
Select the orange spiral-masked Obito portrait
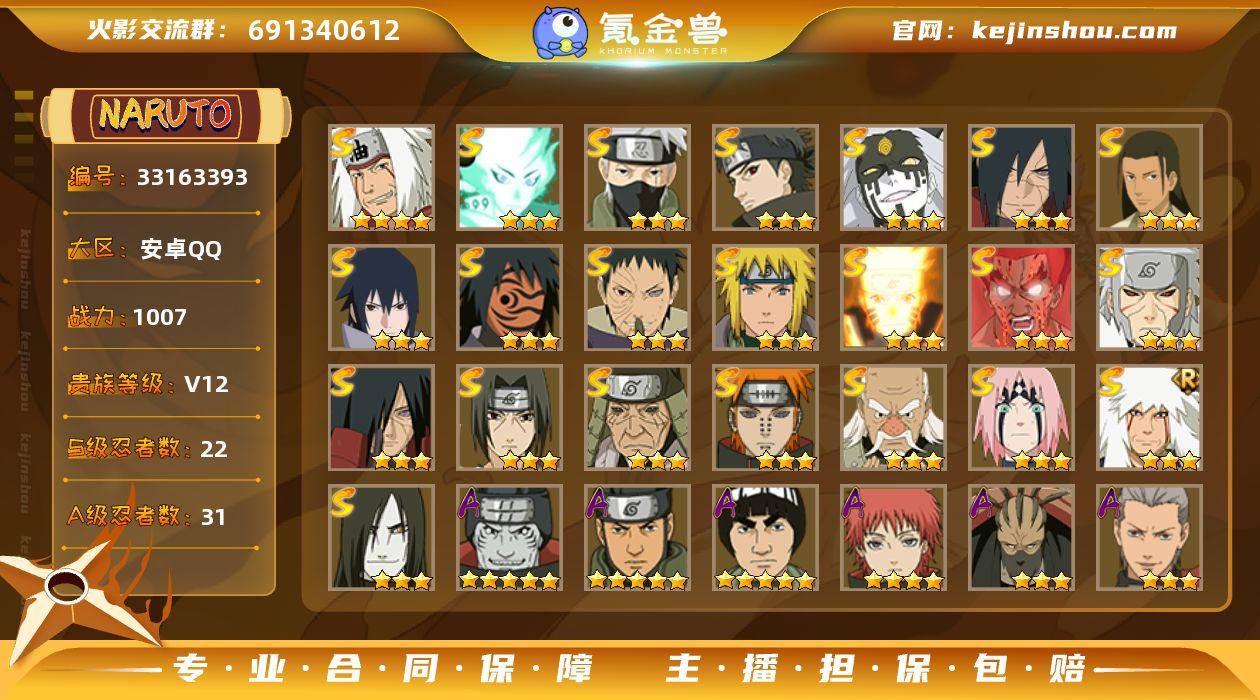[x=510, y=297]
